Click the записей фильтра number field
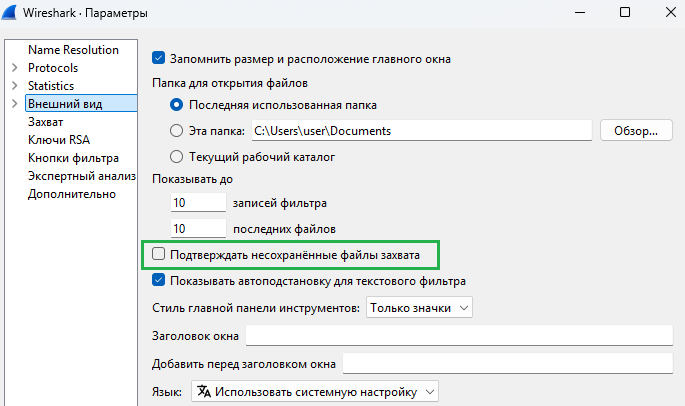Screen dimensions: 685x406 pyautogui.click(x=198, y=202)
